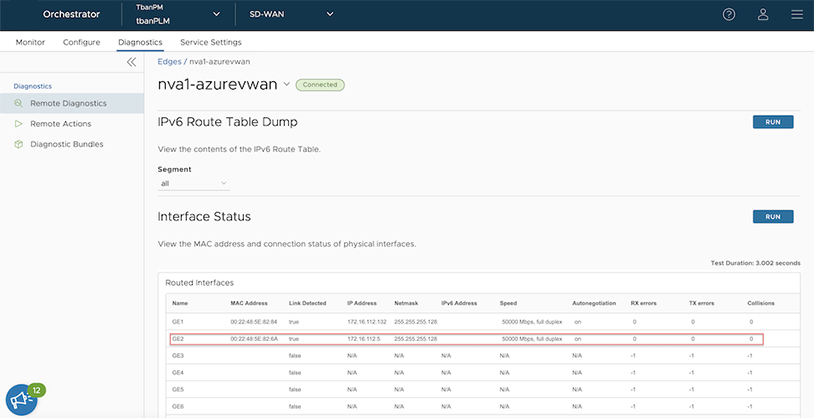Image resolution: width=814 pixels, height=418 pixels.
Task: Switch to the Configure tab
Action: pos(81,42)
